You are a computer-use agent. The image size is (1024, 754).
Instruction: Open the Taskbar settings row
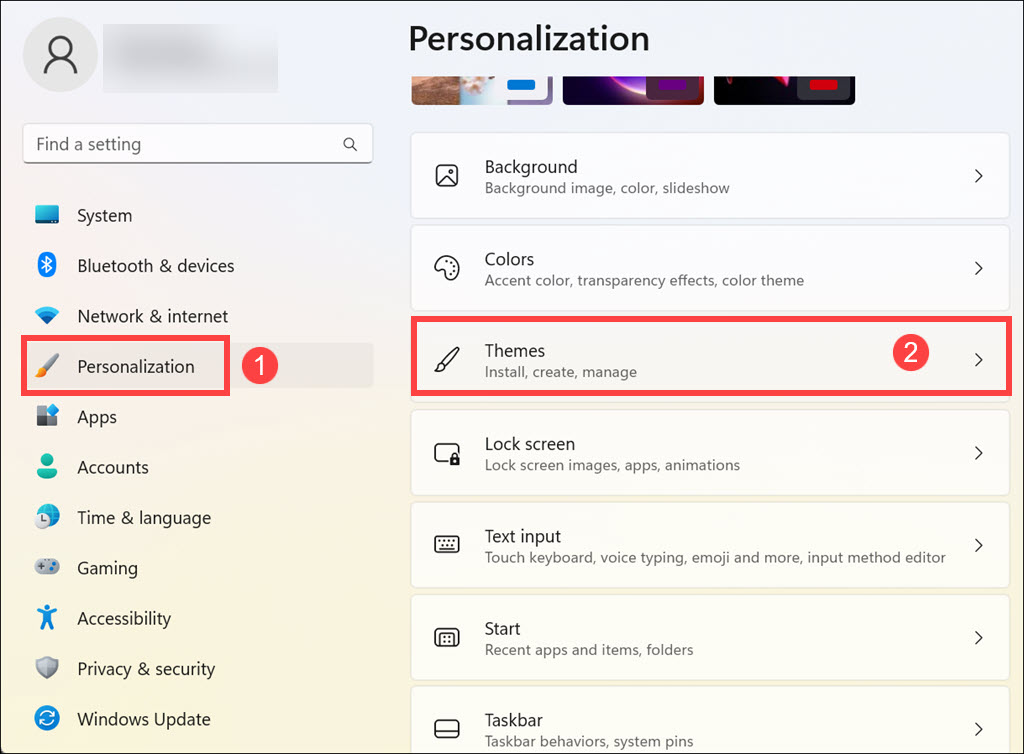click(709, 729)
